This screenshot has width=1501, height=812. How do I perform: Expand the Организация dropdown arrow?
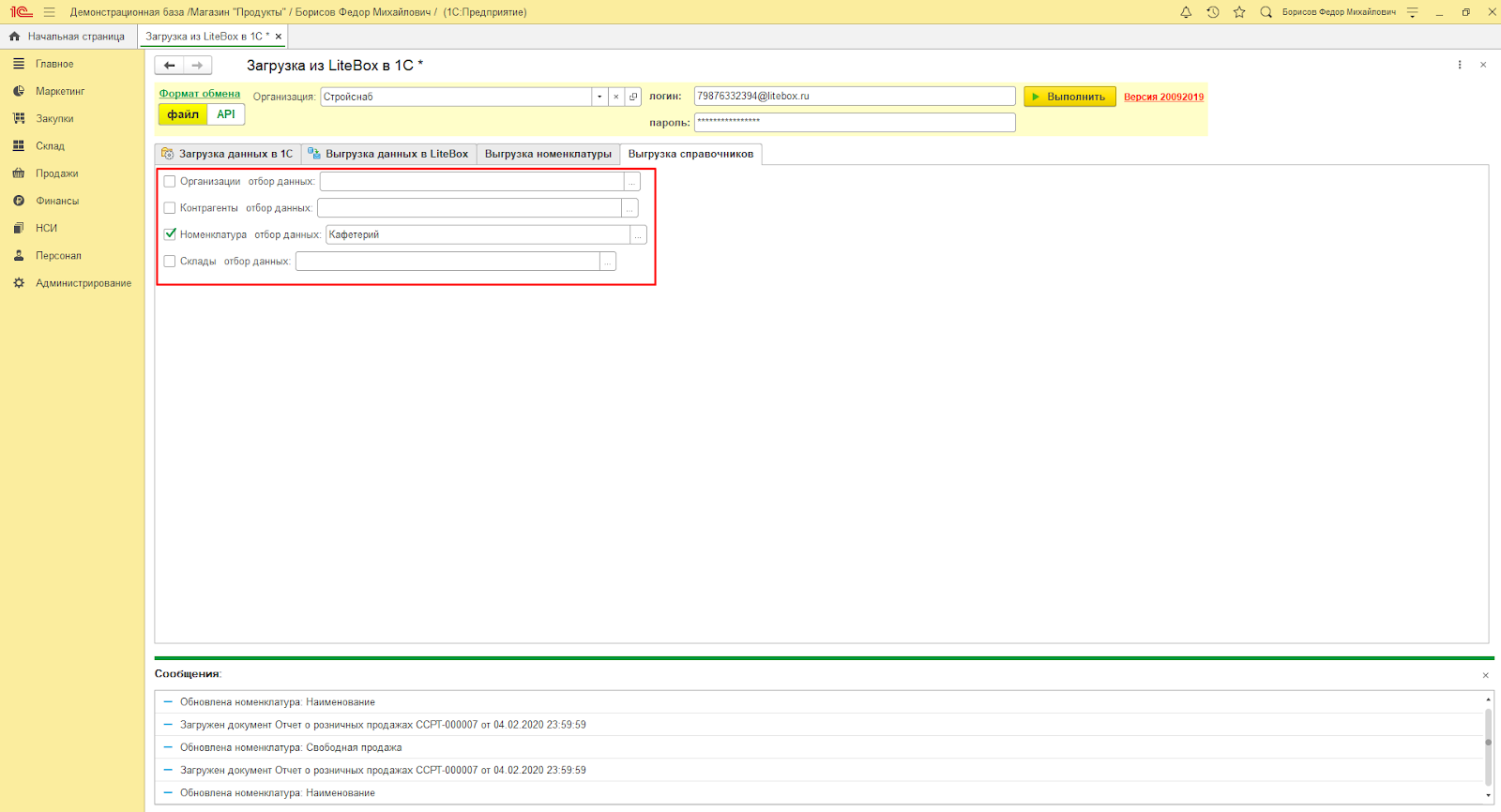599,97
